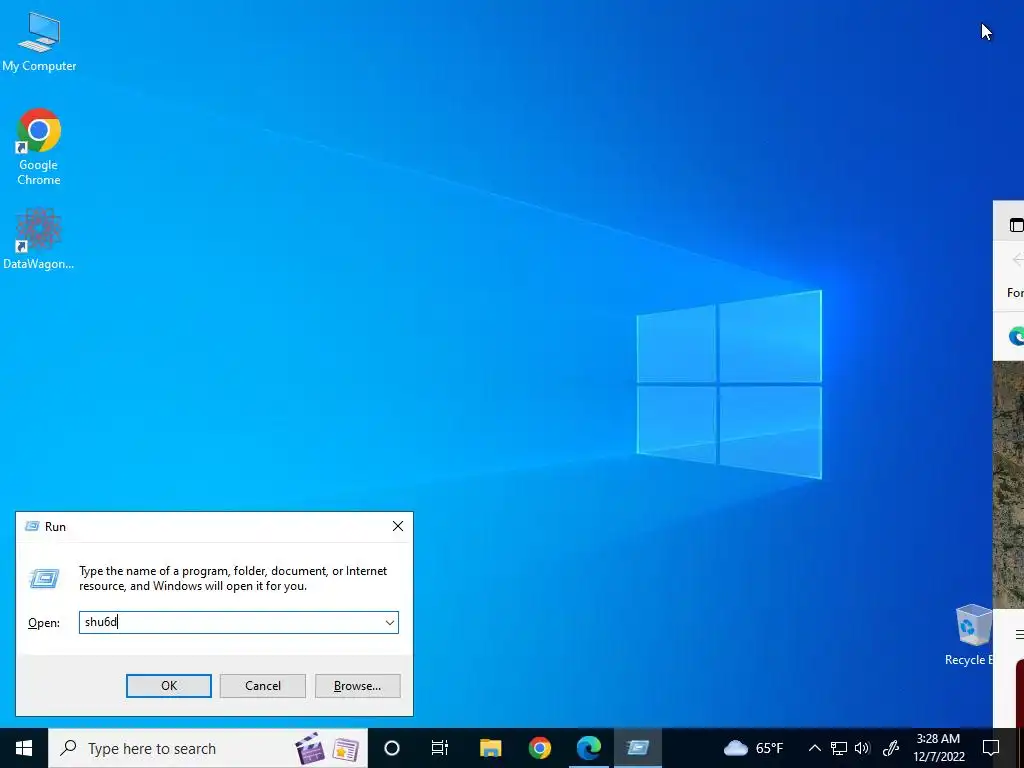Confirm the Run dialog with OK
The height and width of the screenshot is (768, 1024).
coord(168,686)
